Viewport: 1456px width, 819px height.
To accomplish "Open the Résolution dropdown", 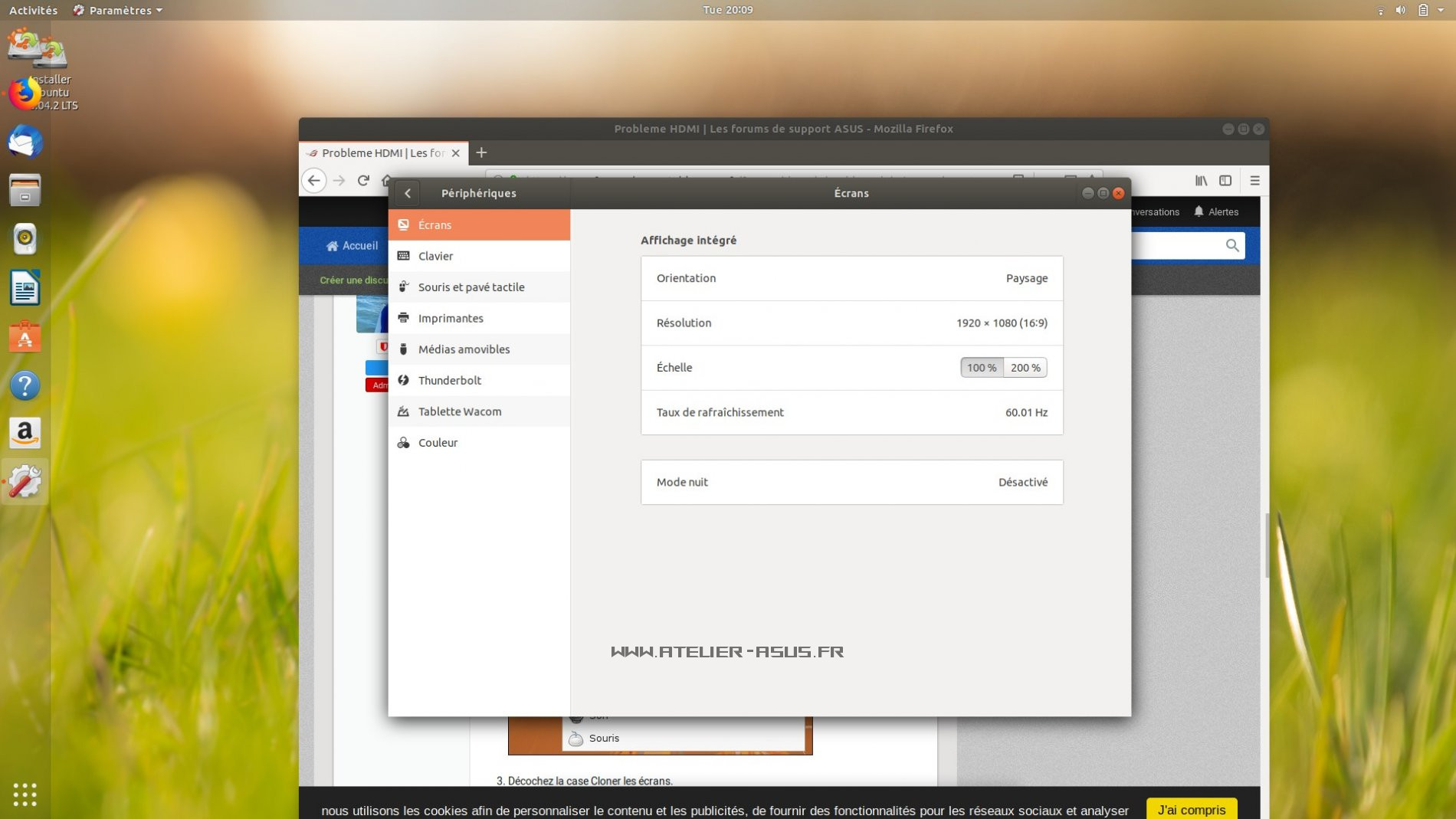I will pyautogui.click(x=851, y=323).
